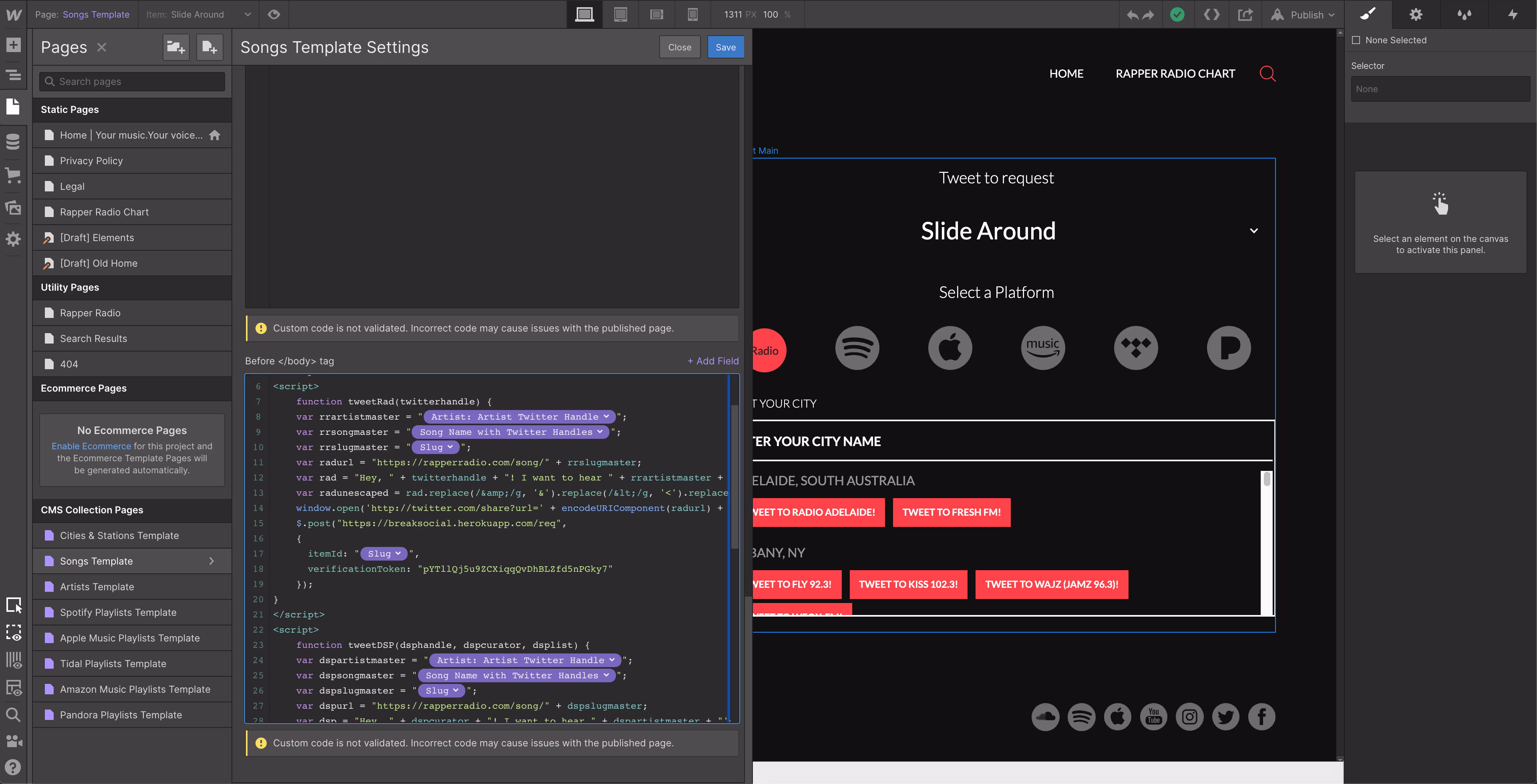Open the Slug field dropdown on line 17
The image size is (1537, 784).
pyautogui.click(x=384, y=554)
